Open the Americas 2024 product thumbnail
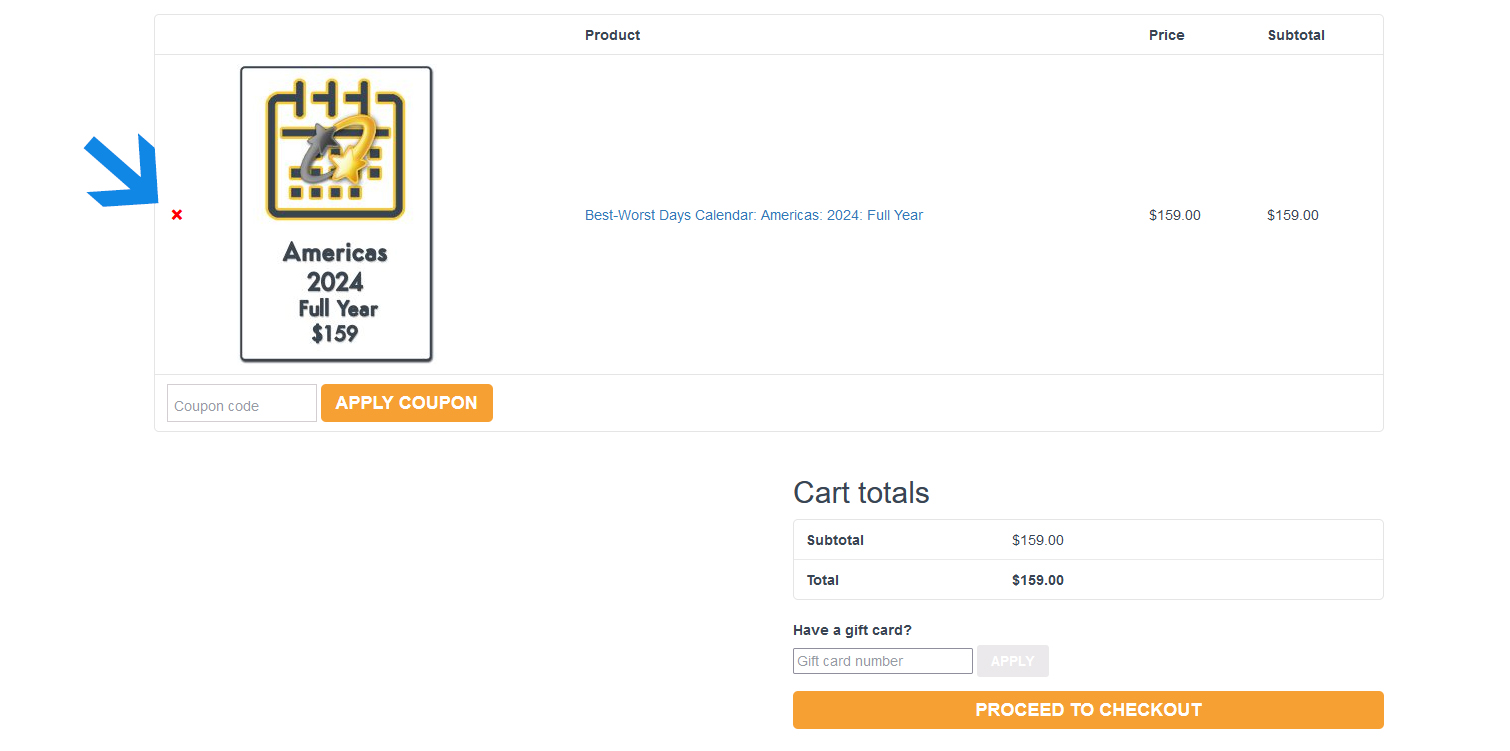This screenshot has width=1510, height=751. pos(336,214)
